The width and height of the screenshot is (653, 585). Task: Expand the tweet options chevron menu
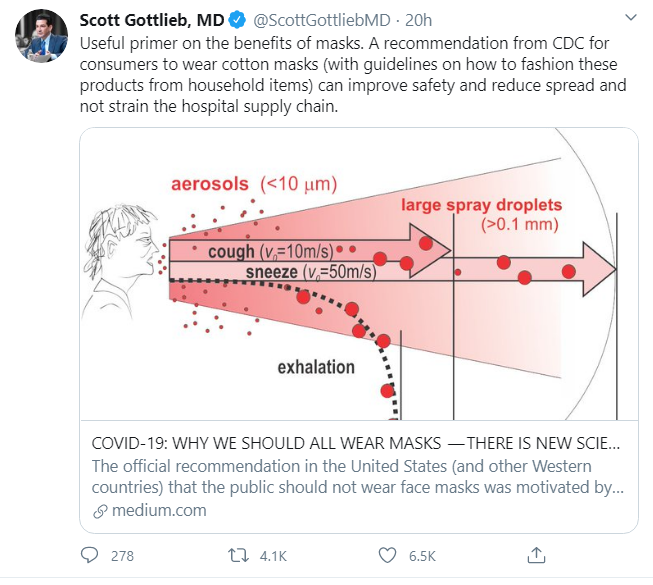(631, 17)
